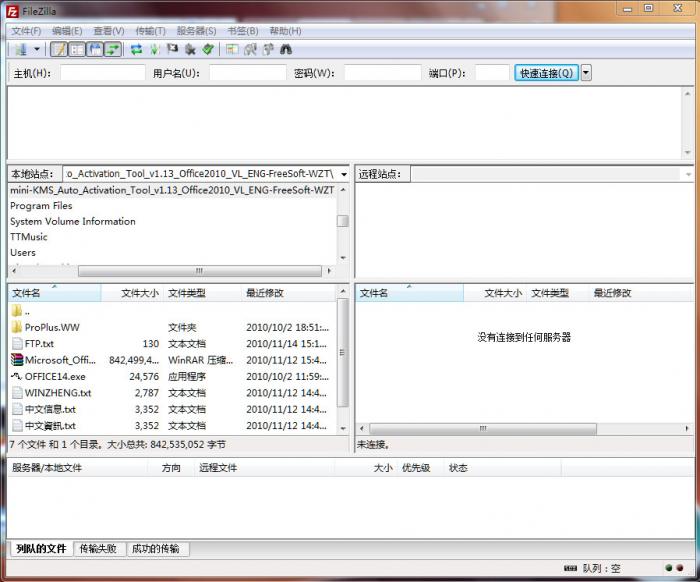Switch to the 传输失败 tab
Image resolution: width=700 pixels, height=582 pixels.
point(98,549)
